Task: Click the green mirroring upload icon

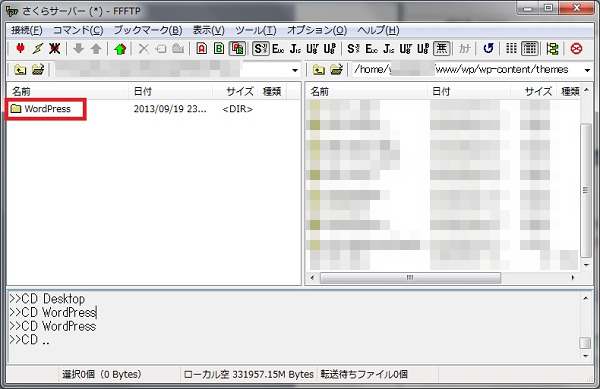Action: pyautogui.click(x=120, y=49)
